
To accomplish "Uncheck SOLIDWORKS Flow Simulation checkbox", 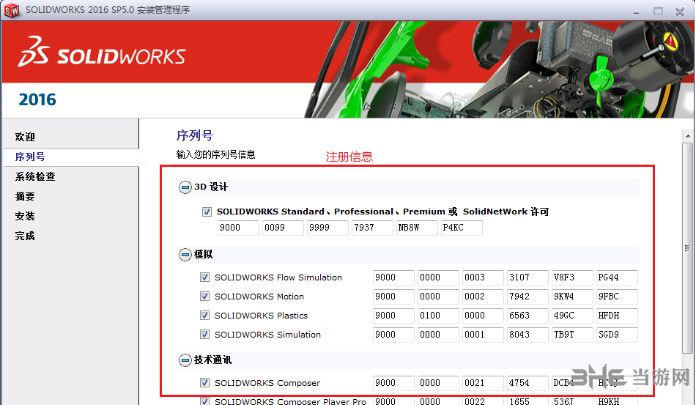I will [x=204, y=277].
